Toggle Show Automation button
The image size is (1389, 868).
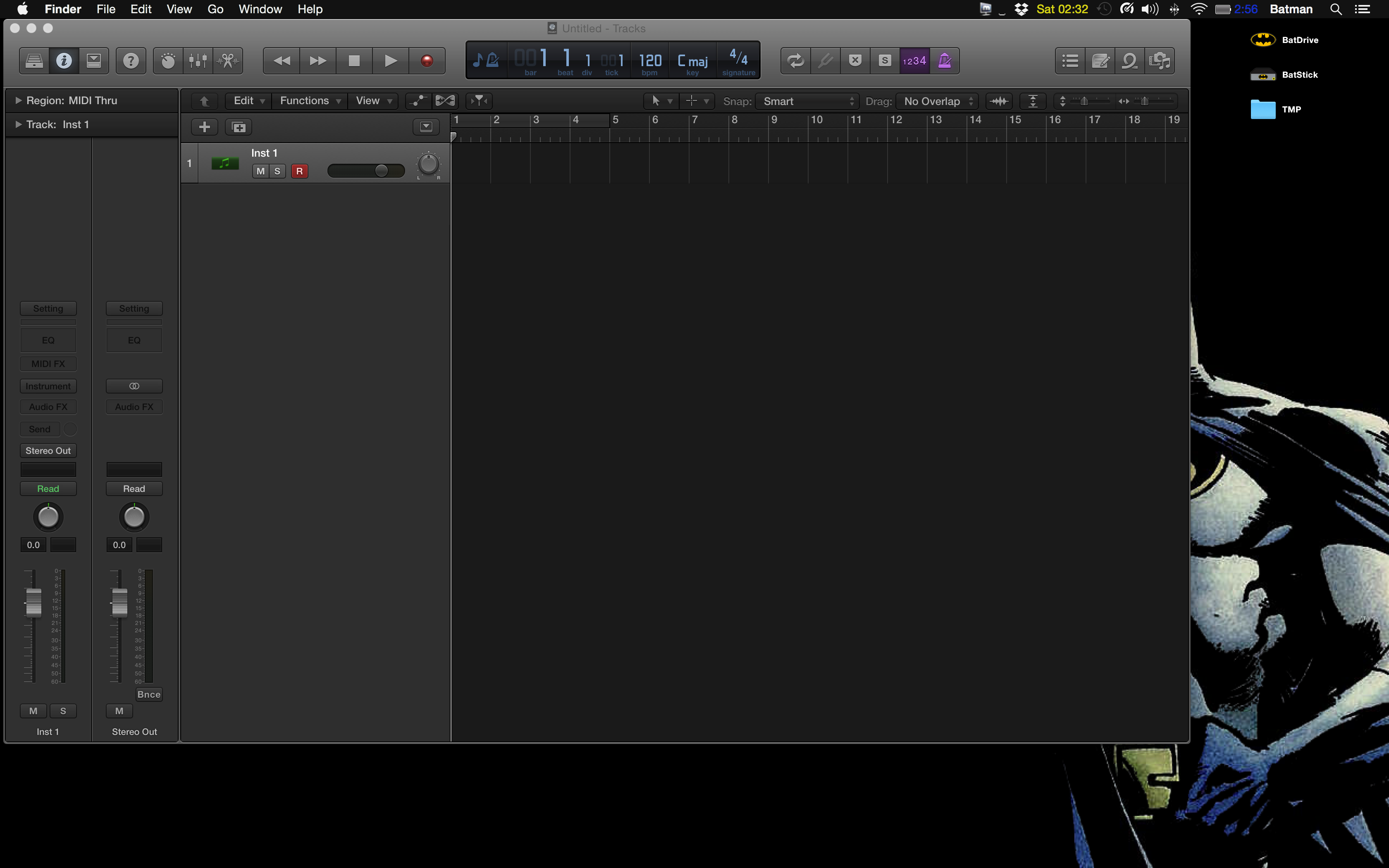(418, 101)
